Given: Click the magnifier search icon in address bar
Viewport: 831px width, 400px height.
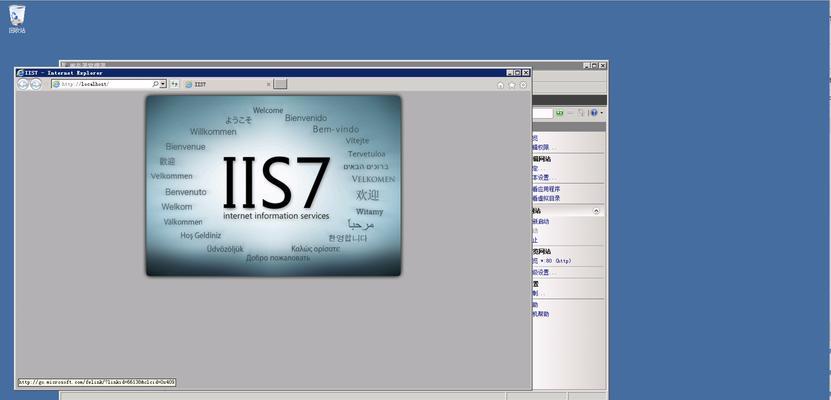Looking at the screenshot, I should [155, 84].
